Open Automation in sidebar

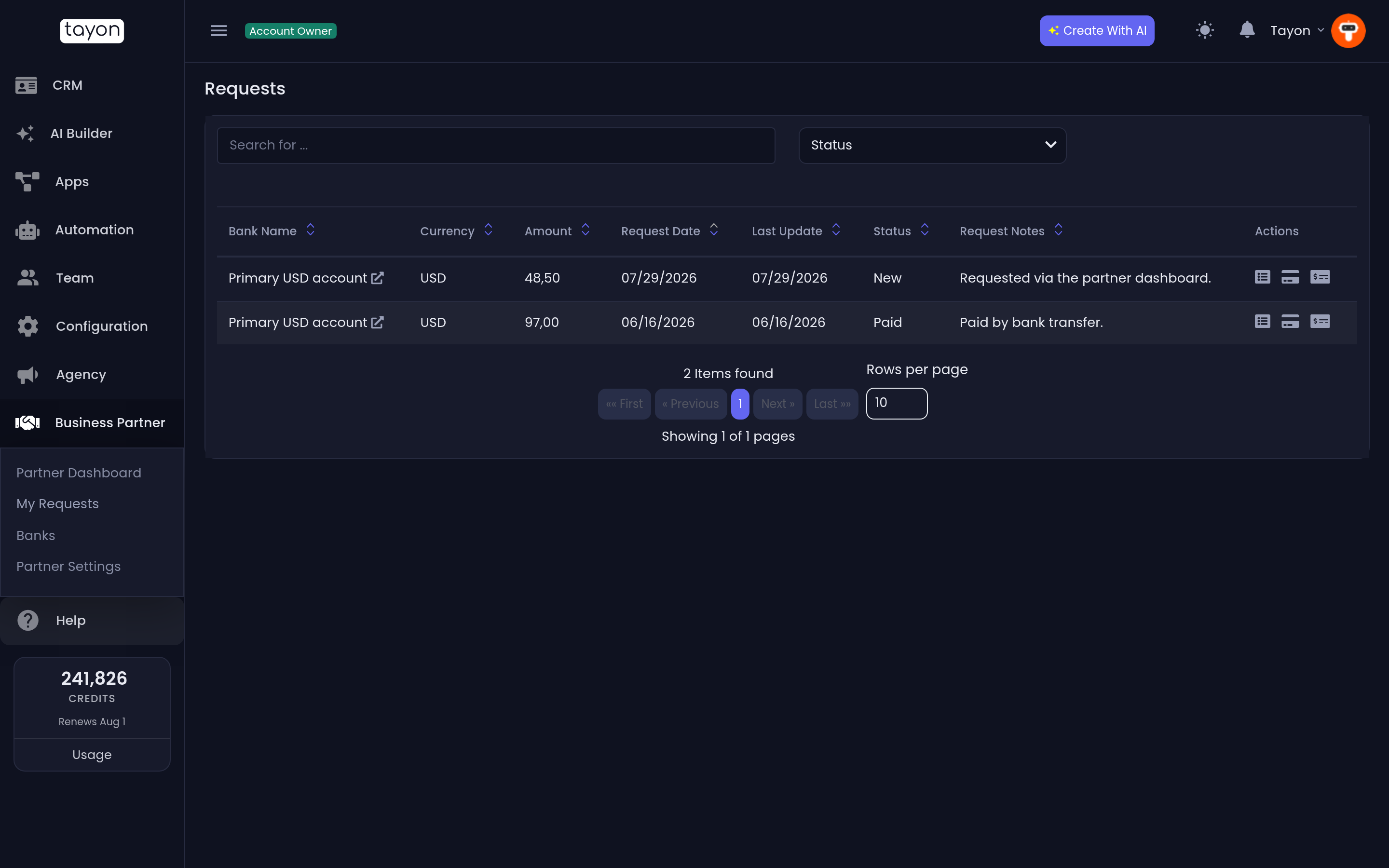(x=92, y=230)
